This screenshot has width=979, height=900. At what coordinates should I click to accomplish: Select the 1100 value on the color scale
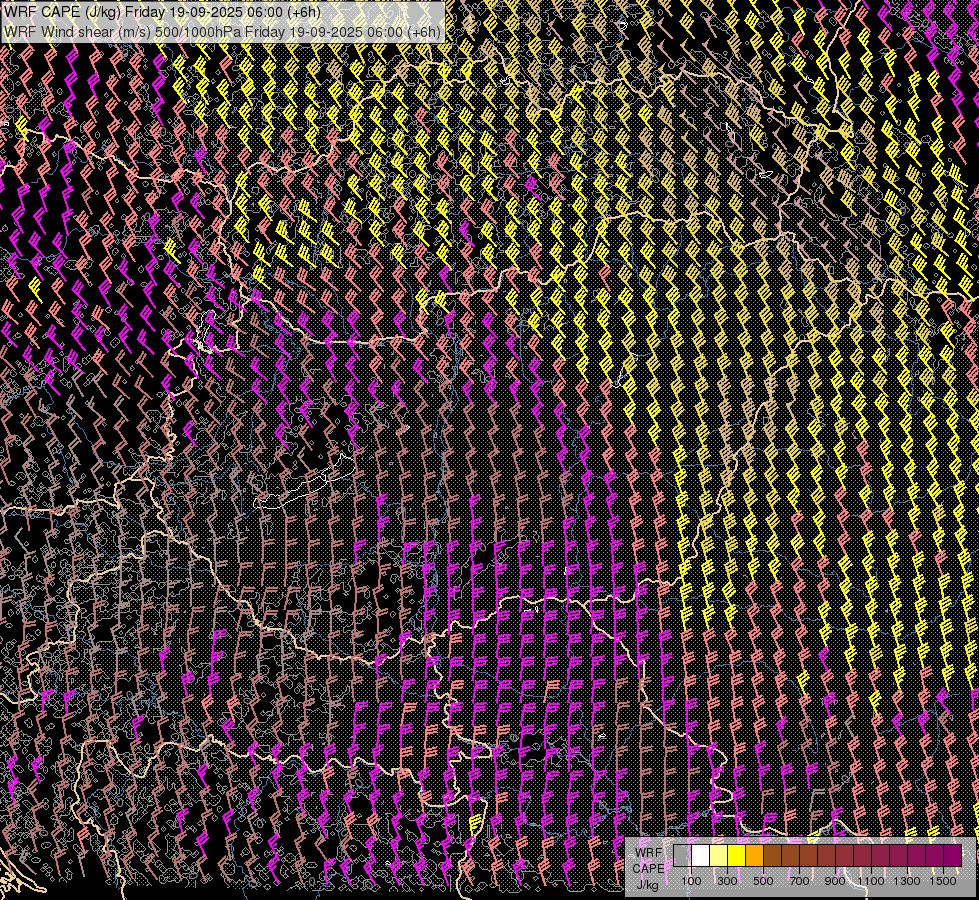tap(871, 881)
